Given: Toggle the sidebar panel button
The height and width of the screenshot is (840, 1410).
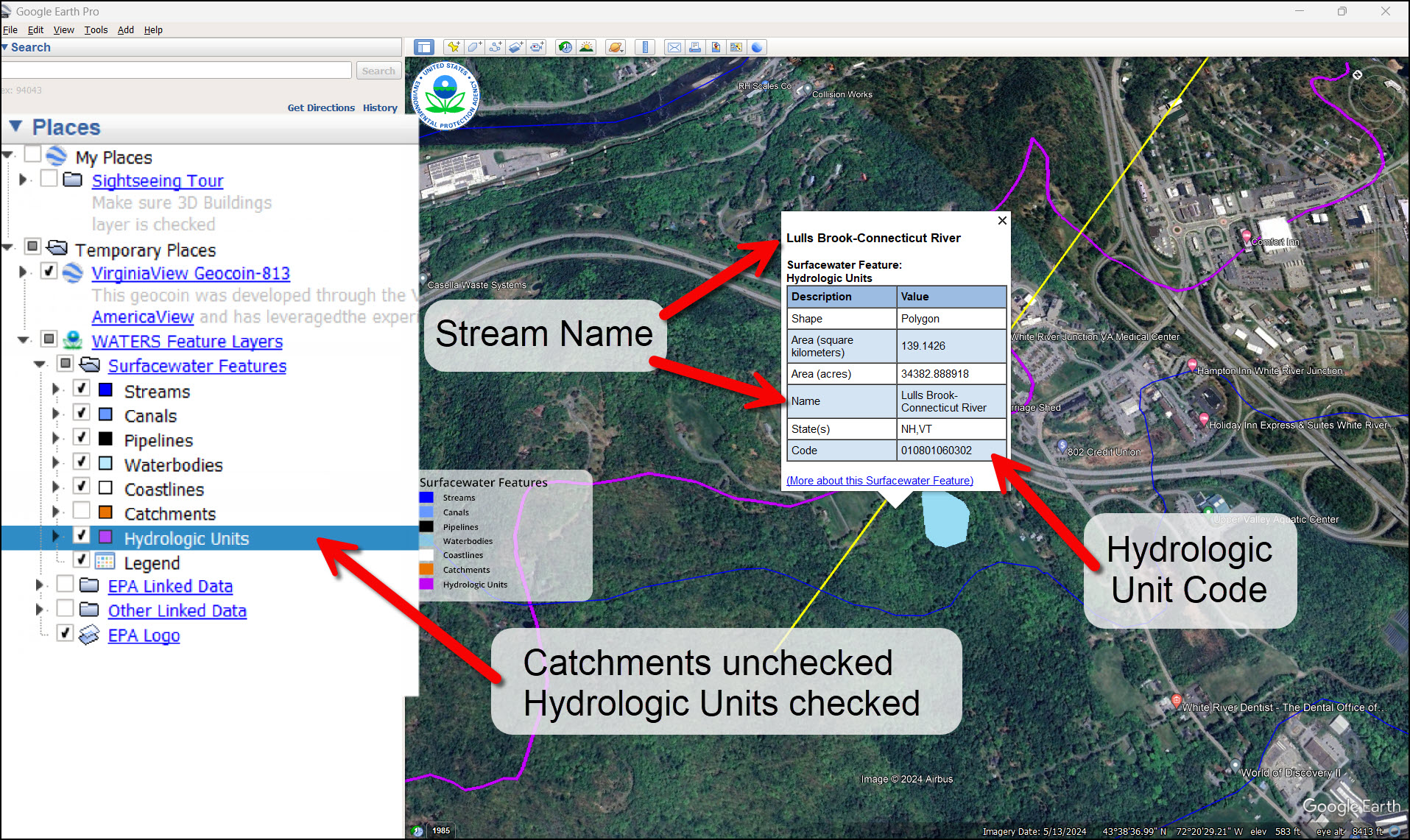Looking at the screenshot, I should point(424,47).
